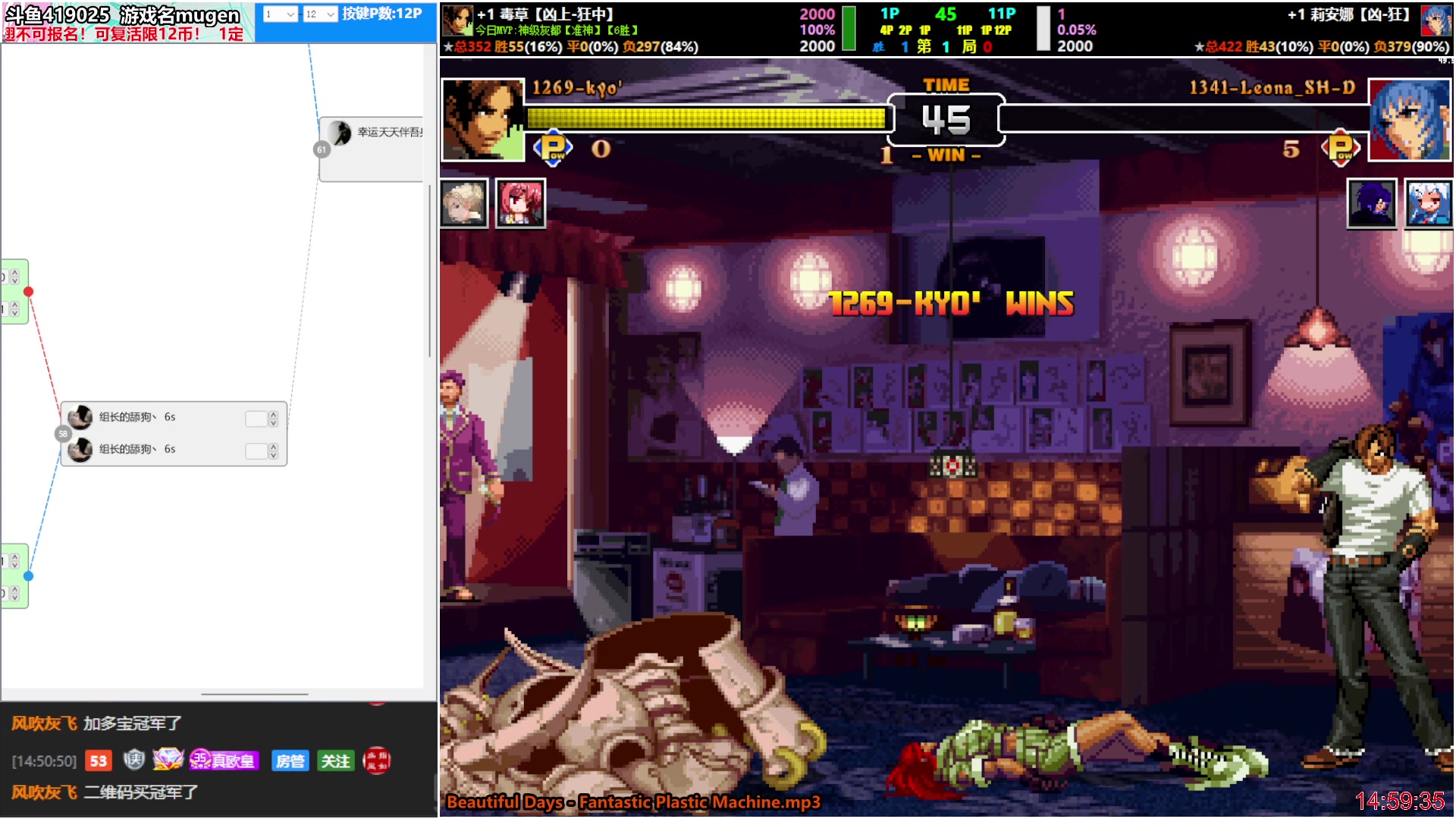Click text '+1 毒草【凶上-狂中】'

[546, 14]
